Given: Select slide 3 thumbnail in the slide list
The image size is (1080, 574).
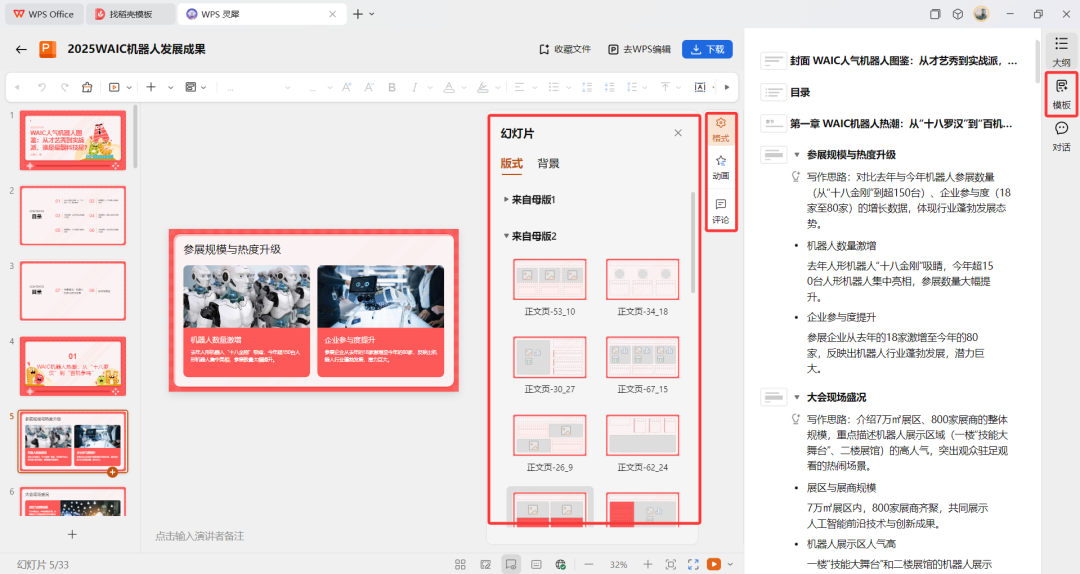Looking at the screenshot, I should coord(73,291).
